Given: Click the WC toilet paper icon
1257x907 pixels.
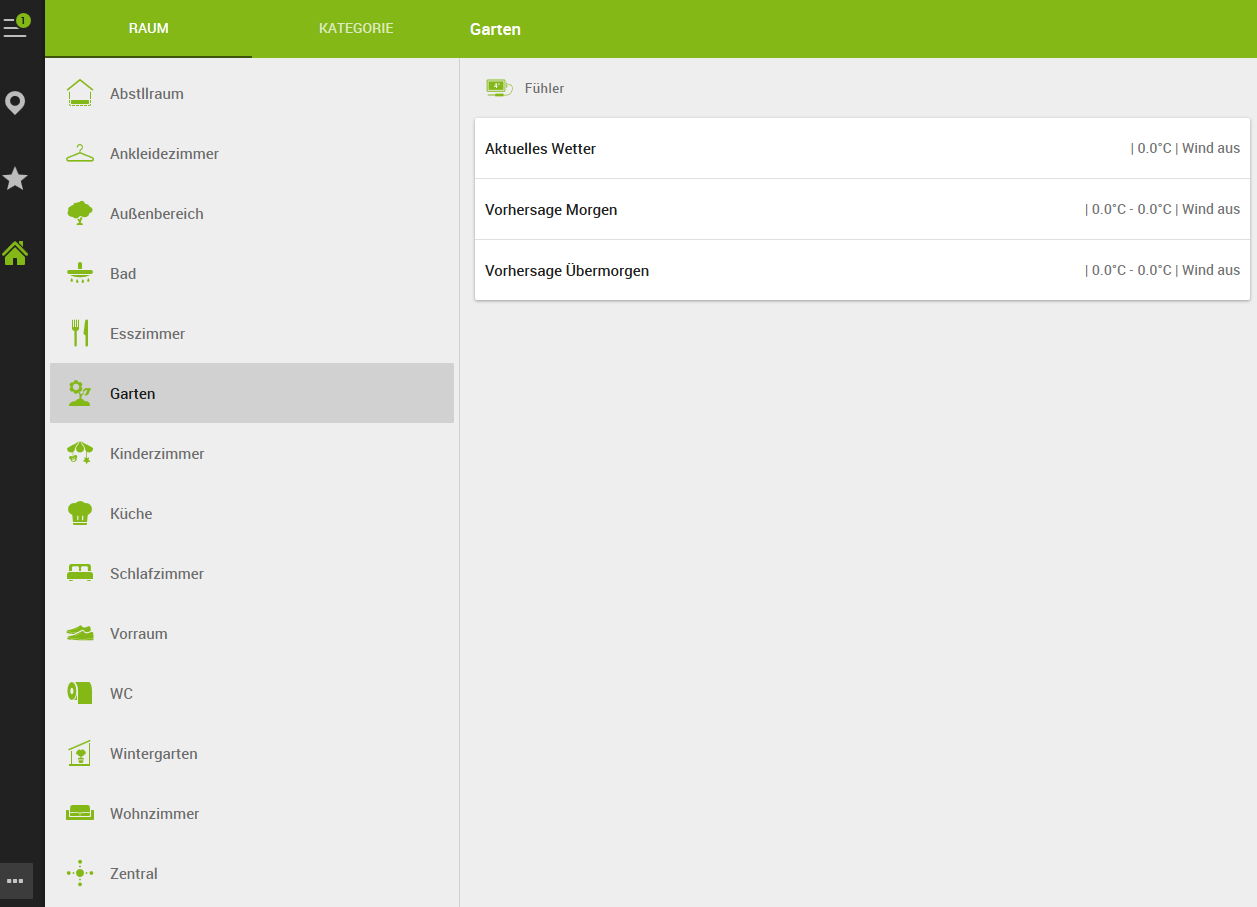Looking at the screenshot, I should click(80, 692).
